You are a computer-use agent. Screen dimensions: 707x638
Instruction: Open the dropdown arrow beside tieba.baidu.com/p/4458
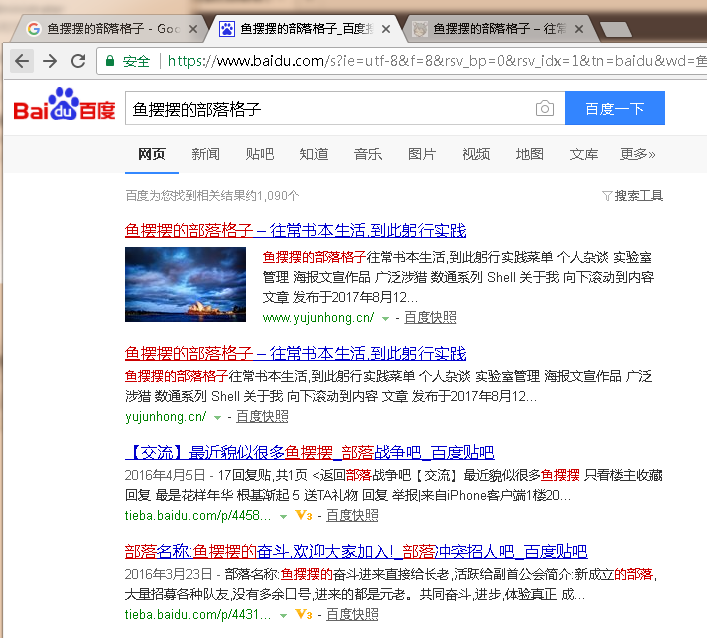(x=282, y=516)
